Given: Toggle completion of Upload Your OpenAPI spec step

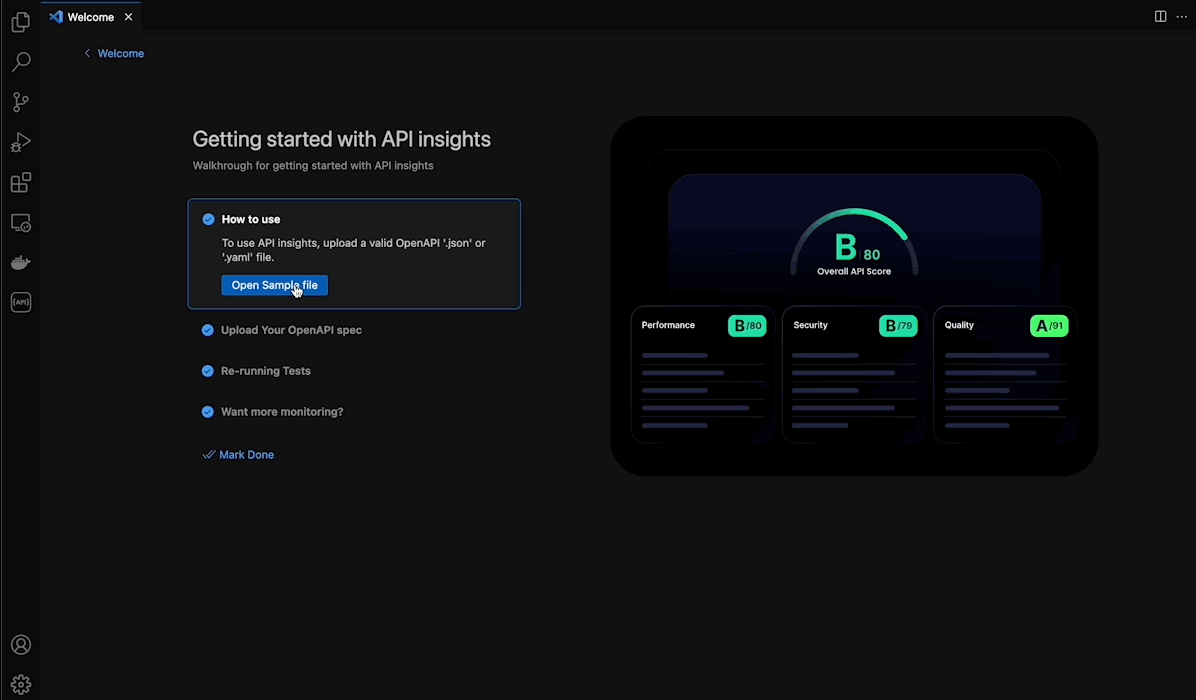Looking at the screenshot, I should tap(208, 329).
